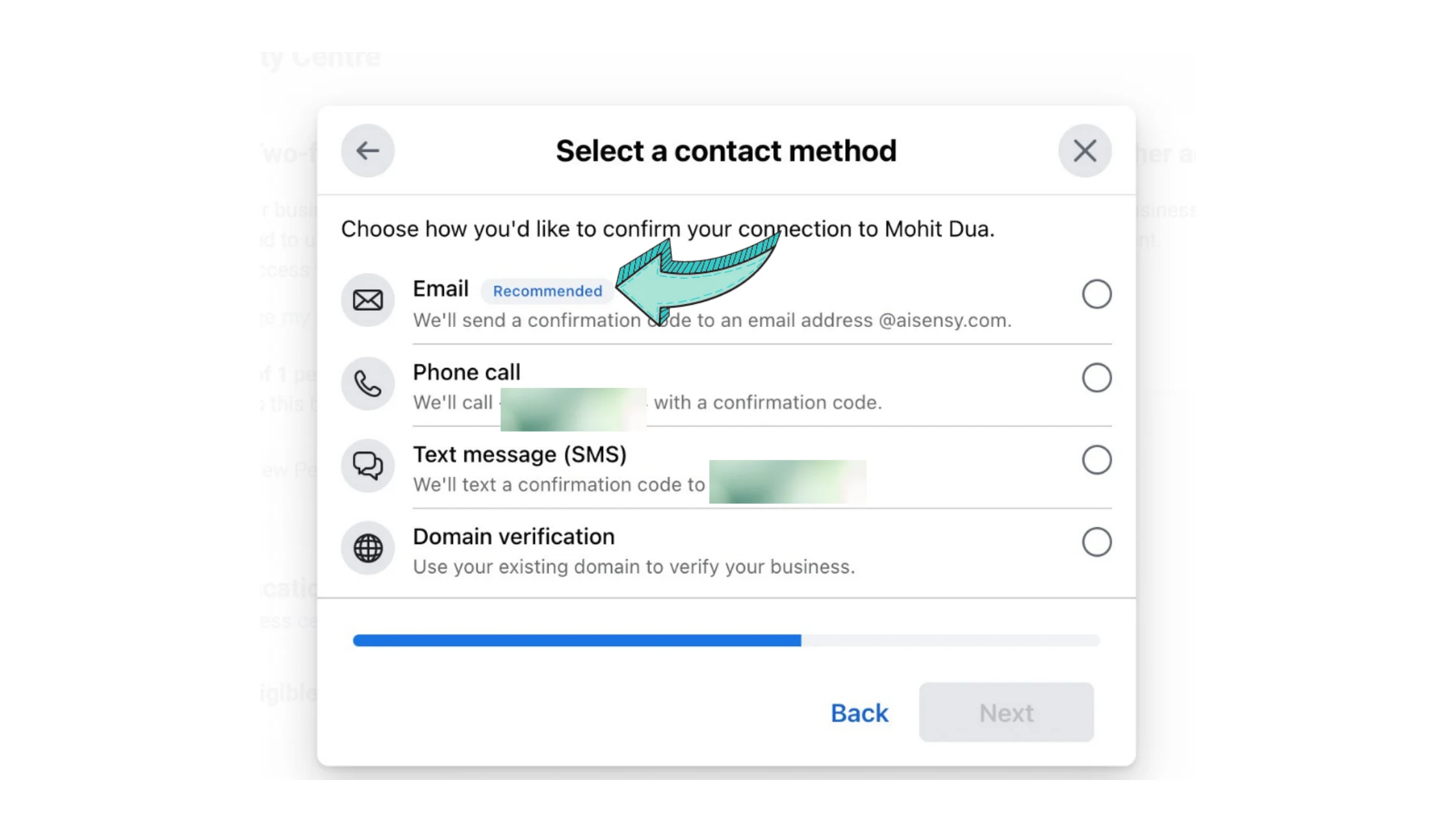This screenshot has width=1456, height=819.
Task: Click the Mohit Dua name in the description
Action: pos(937,229)
